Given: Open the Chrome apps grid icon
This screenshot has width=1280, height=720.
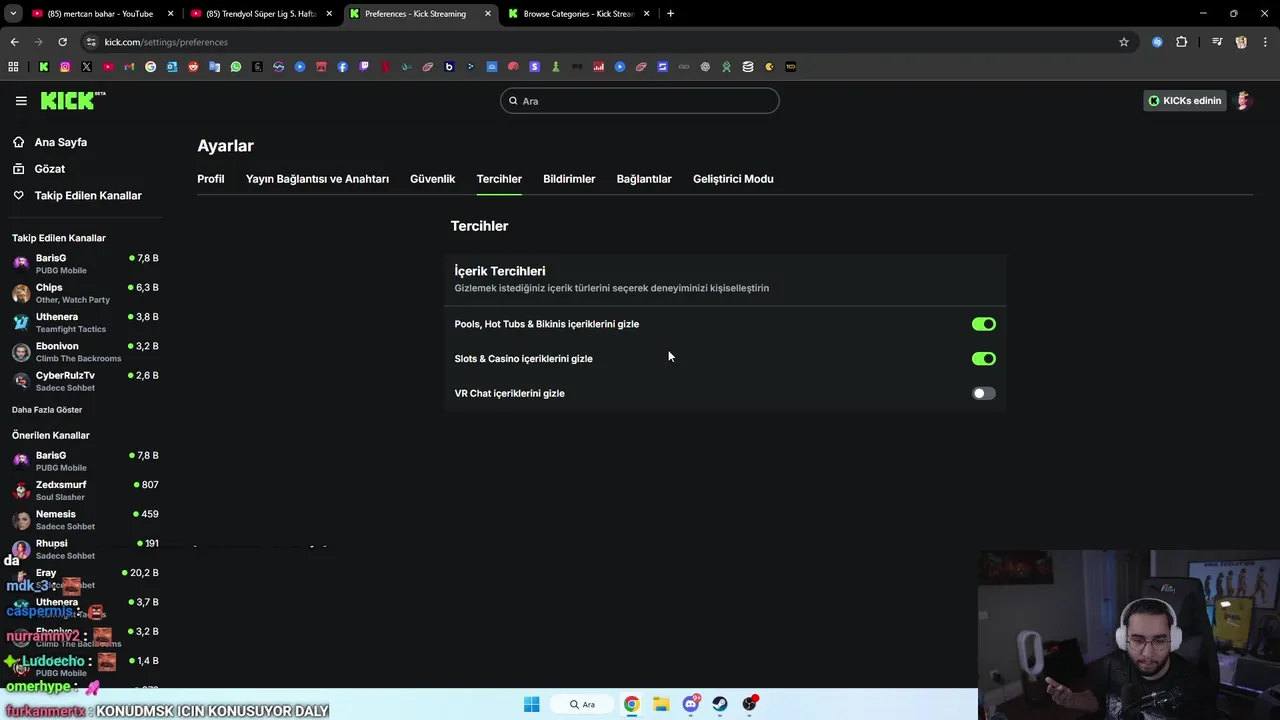Looking at the screenshot, I should [13, 67].
